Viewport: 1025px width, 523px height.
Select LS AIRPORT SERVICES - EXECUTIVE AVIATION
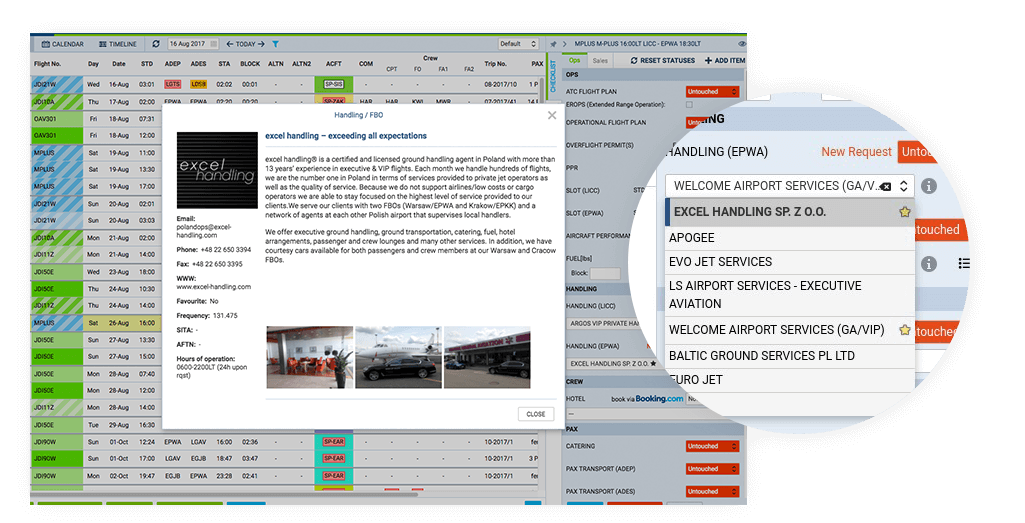coord(790,295)
